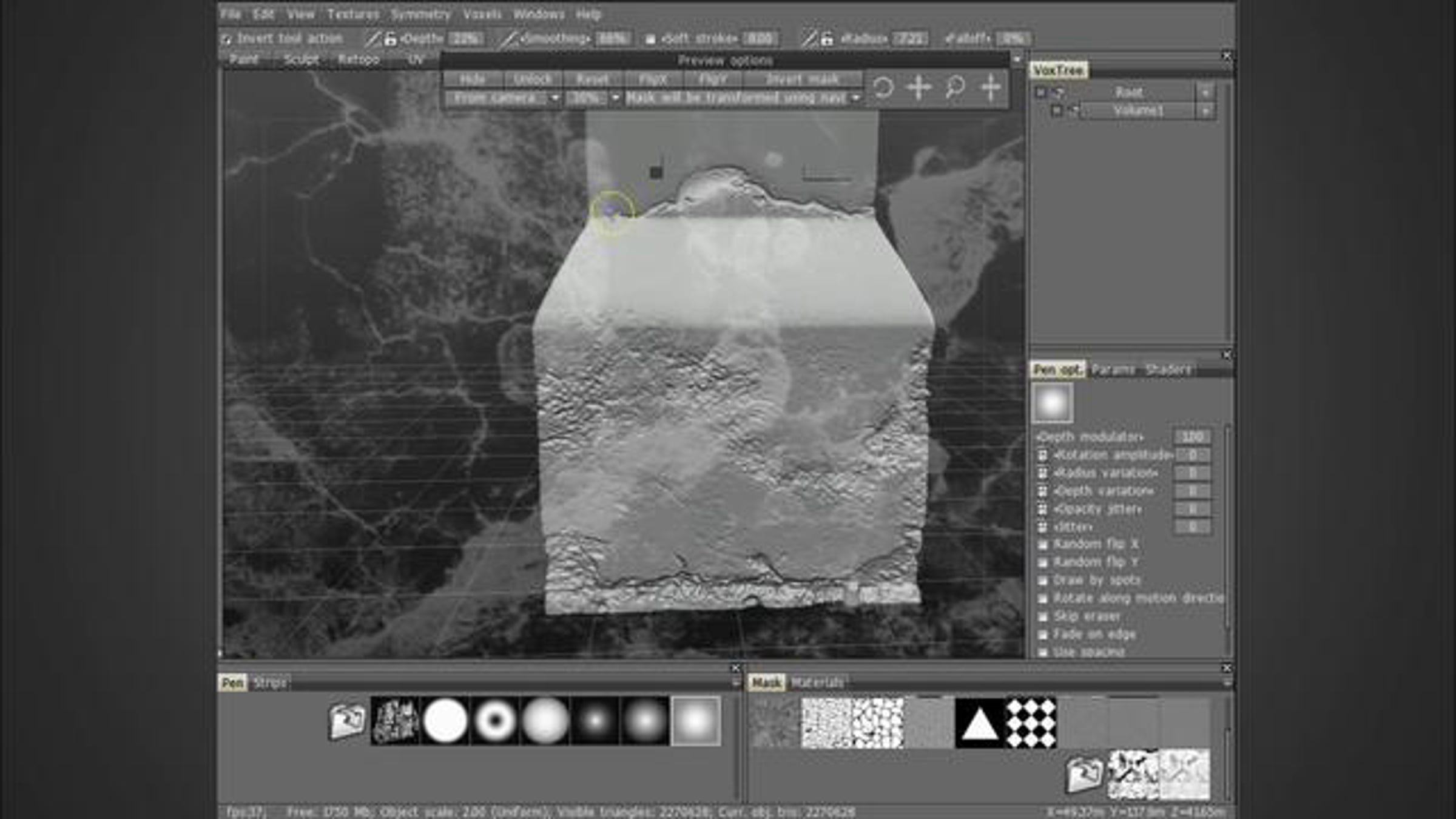
Task: Click the Invert mask button
Action: 802,79
